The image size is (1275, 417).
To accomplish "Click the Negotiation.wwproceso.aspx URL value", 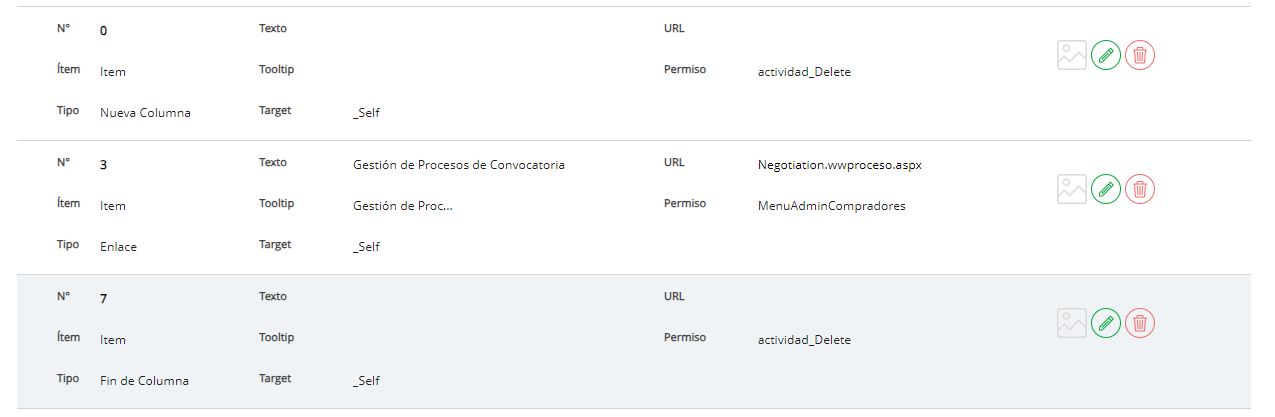I will [839, 165].
